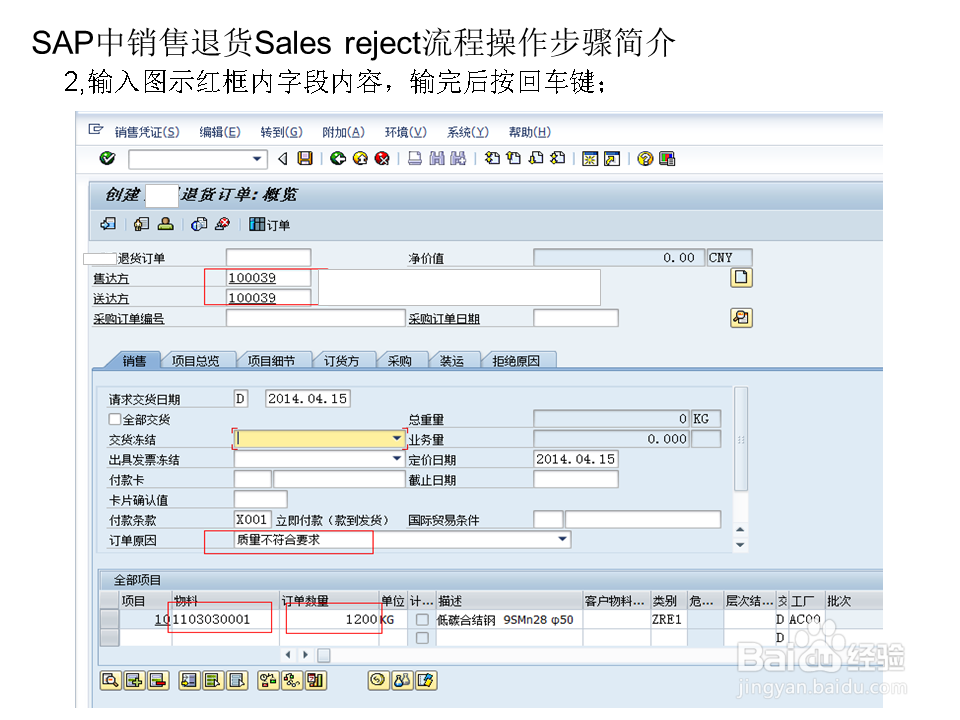Expand the 出具发票冻结 dropdown
Image resolution: width=960 pixels, height=720 pixels.
tap(397, 459)
